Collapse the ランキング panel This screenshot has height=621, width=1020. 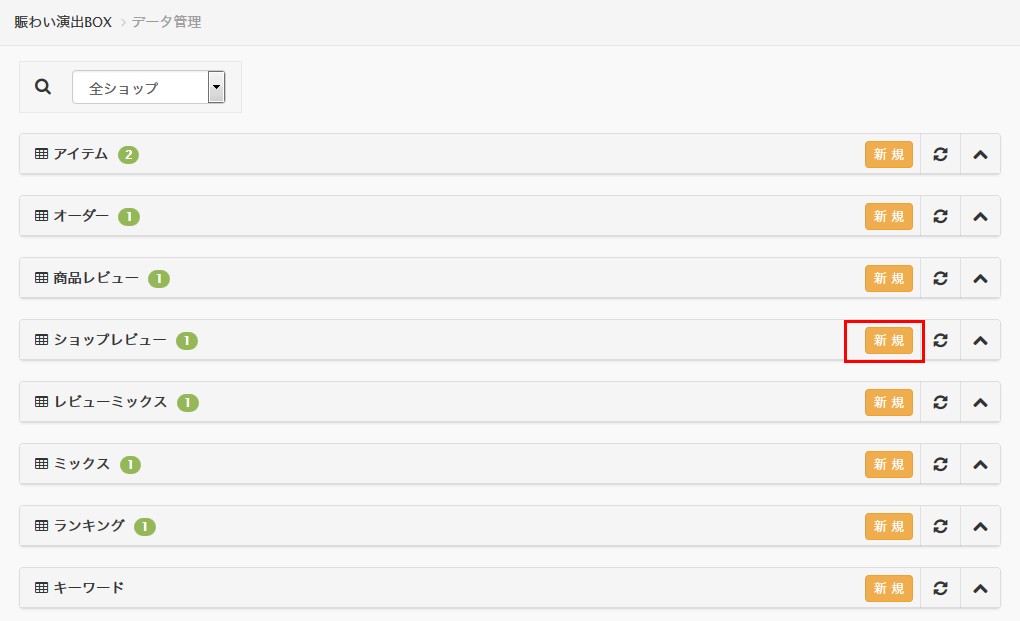(x=980, y=526)
